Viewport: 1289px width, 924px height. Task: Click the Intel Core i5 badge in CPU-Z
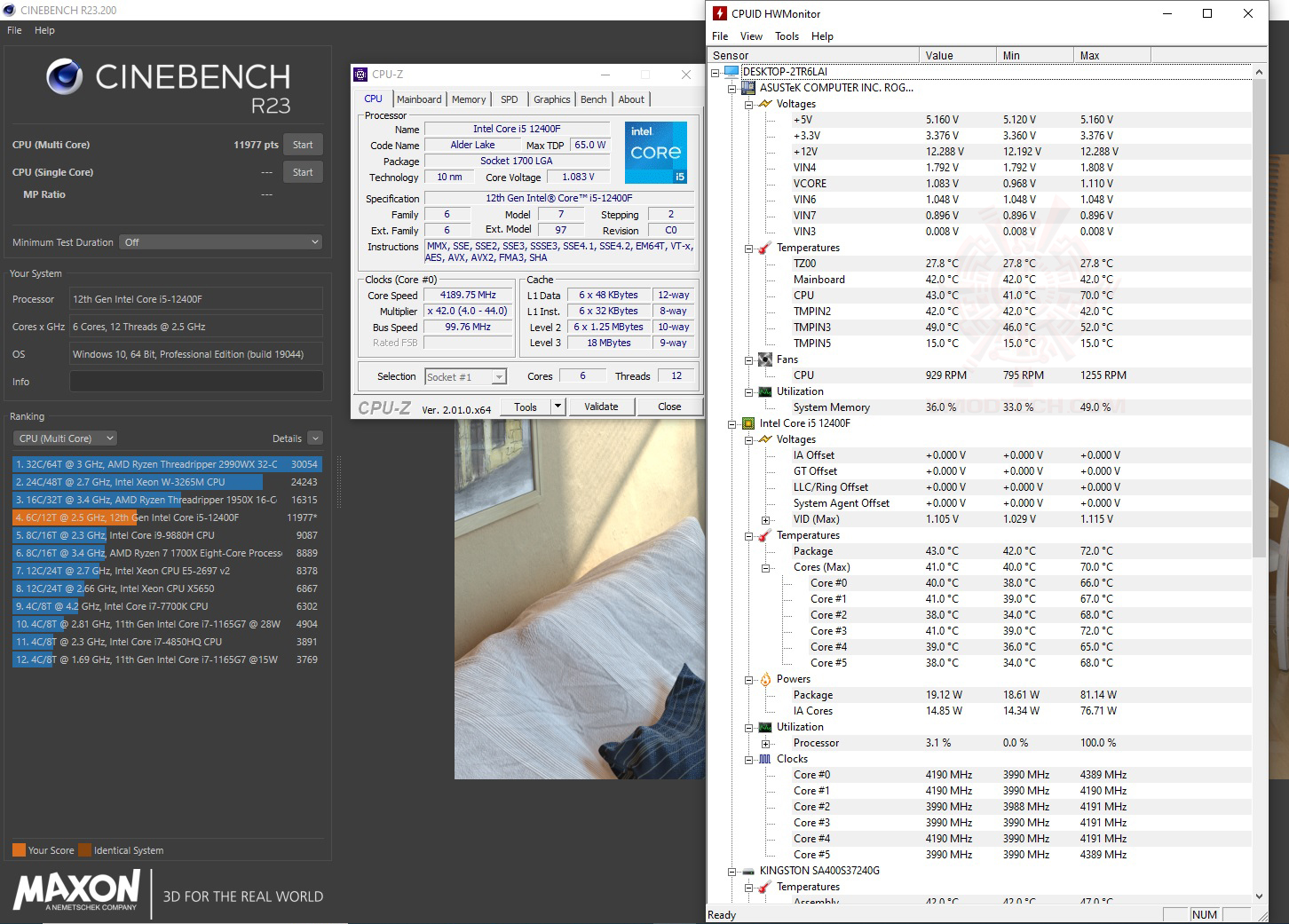point(656,152)
